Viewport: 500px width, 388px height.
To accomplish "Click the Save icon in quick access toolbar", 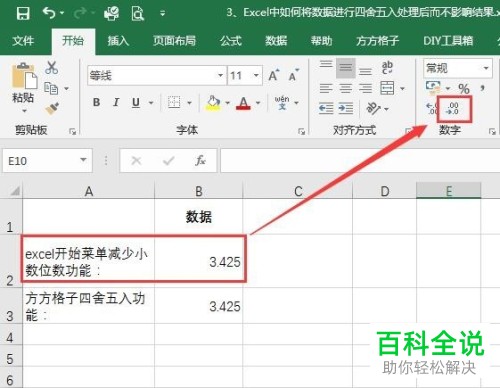I will 23,14.
